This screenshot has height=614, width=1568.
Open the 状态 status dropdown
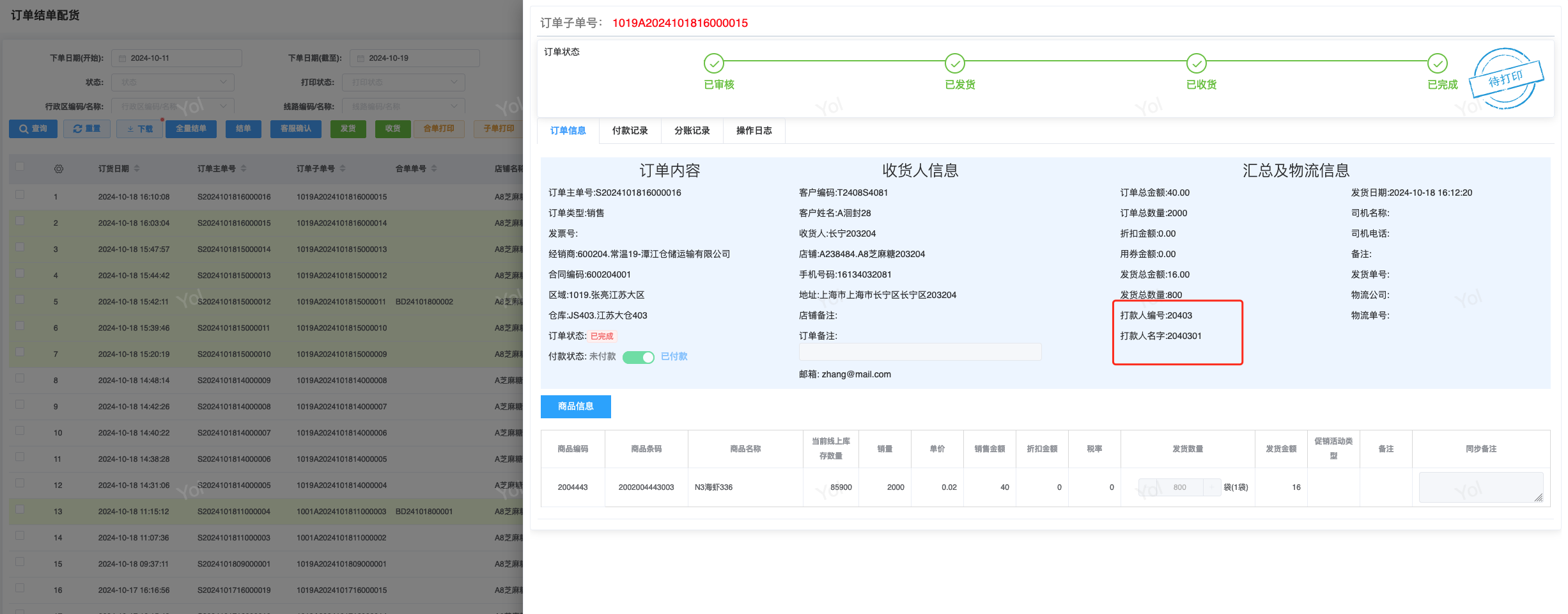coord(173,83)
